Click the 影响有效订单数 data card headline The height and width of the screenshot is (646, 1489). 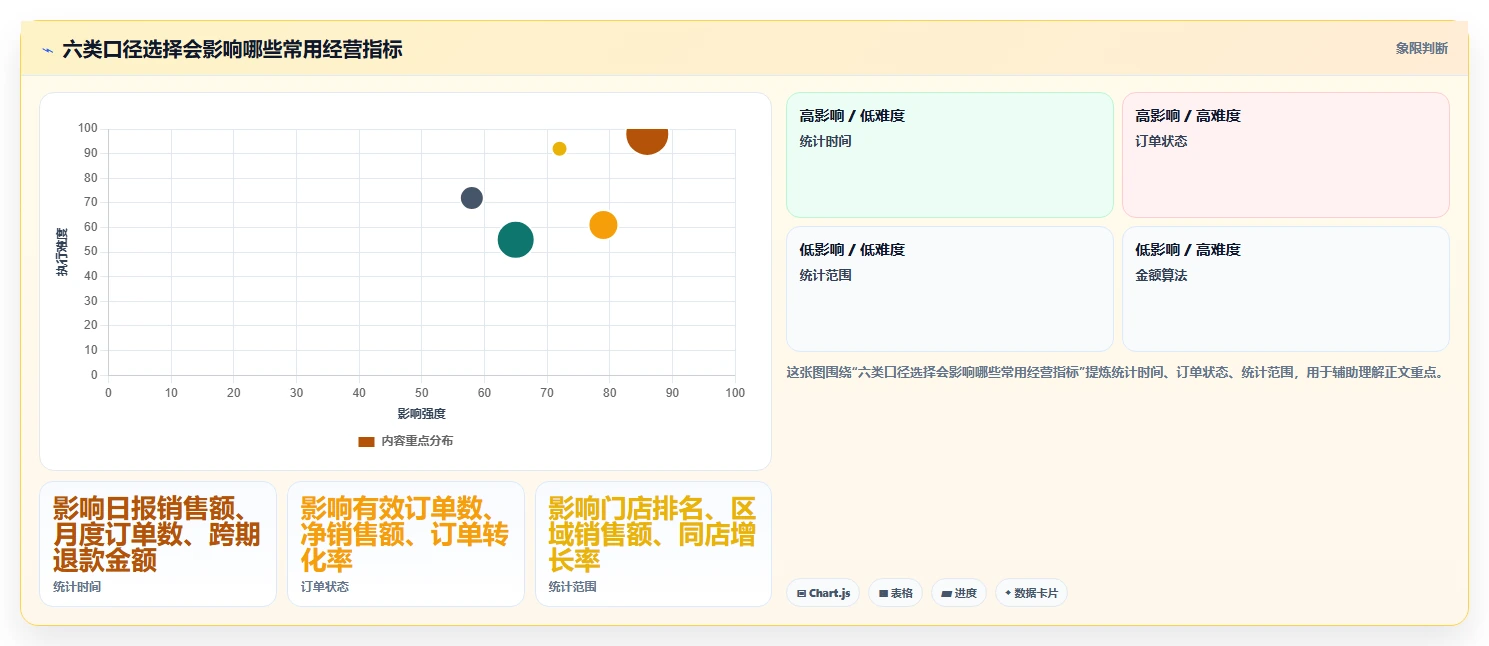[x=405, y=534]
